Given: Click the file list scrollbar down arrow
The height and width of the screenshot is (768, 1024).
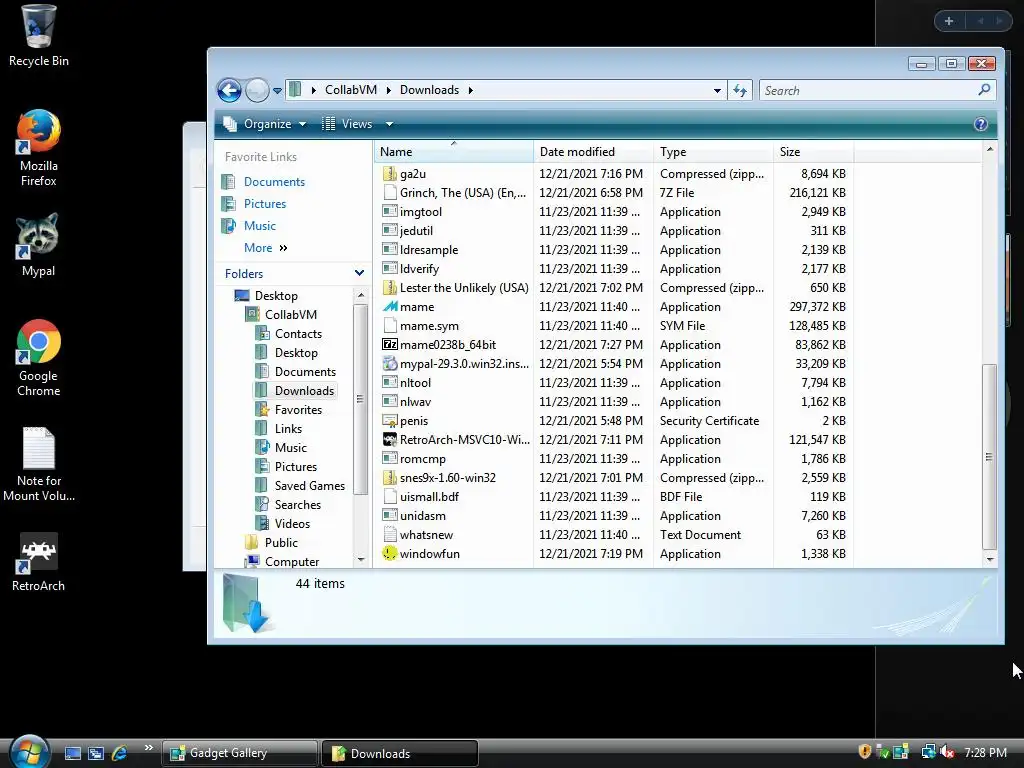Looking at the screenshot, I should pos(990,559).
